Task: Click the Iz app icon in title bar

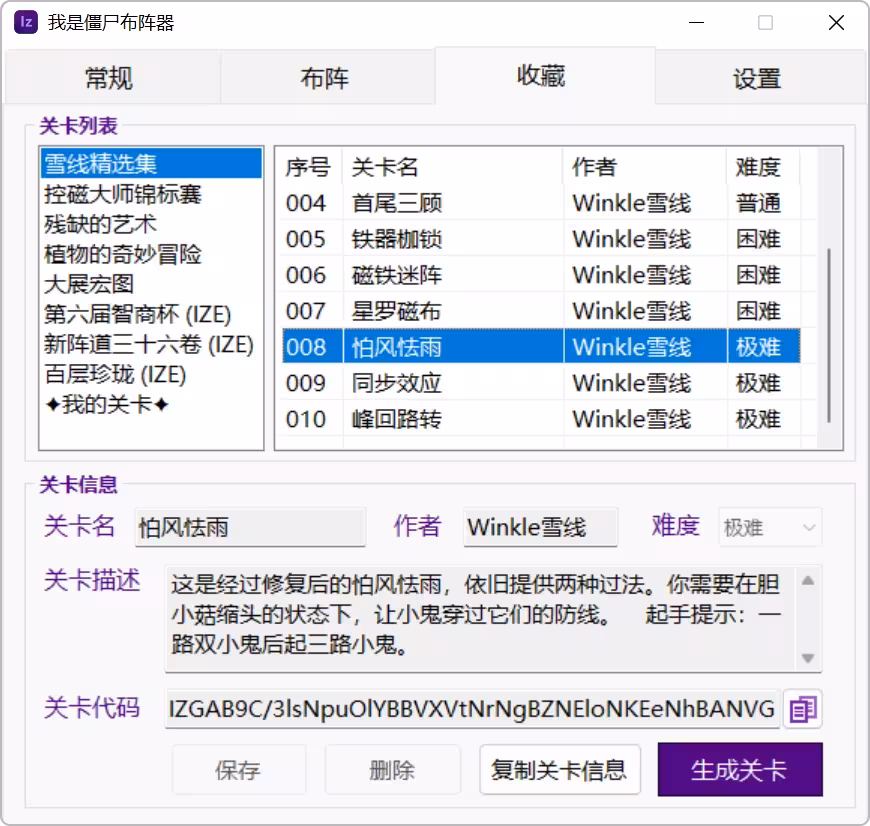Action: pyautogui.click(x=26, y=23)
